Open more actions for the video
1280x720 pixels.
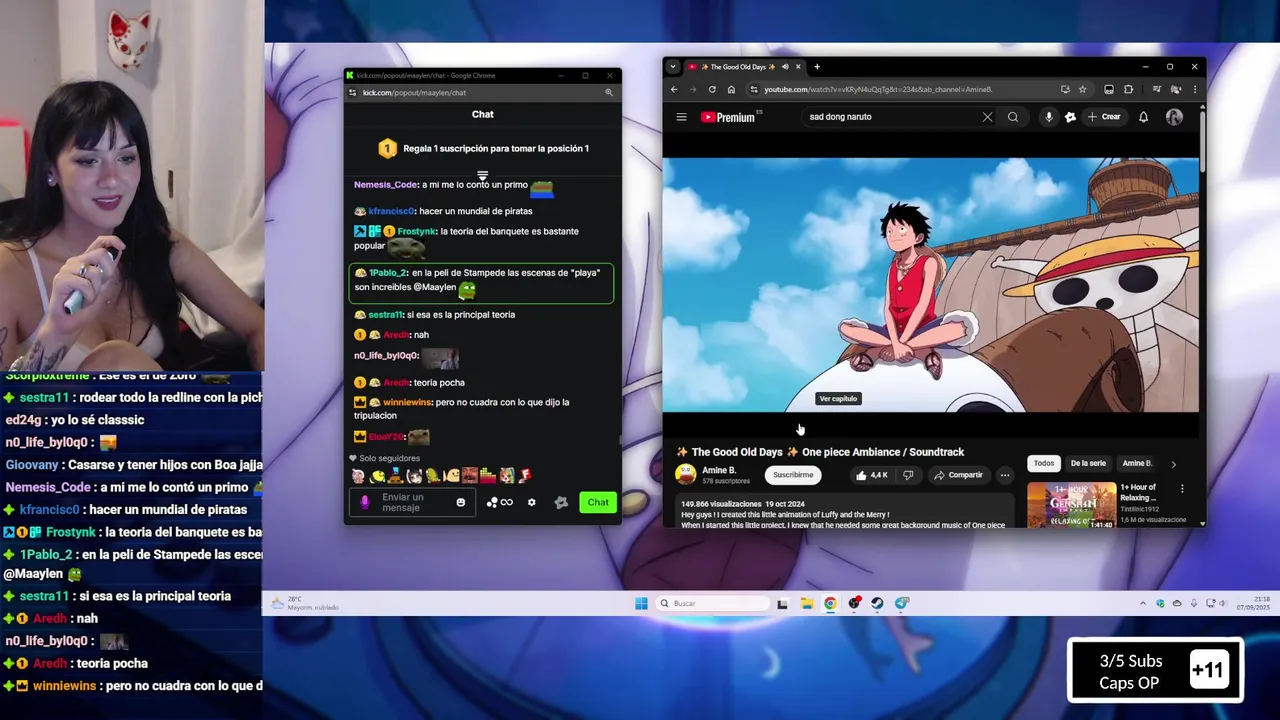(x=1005, y=475)
